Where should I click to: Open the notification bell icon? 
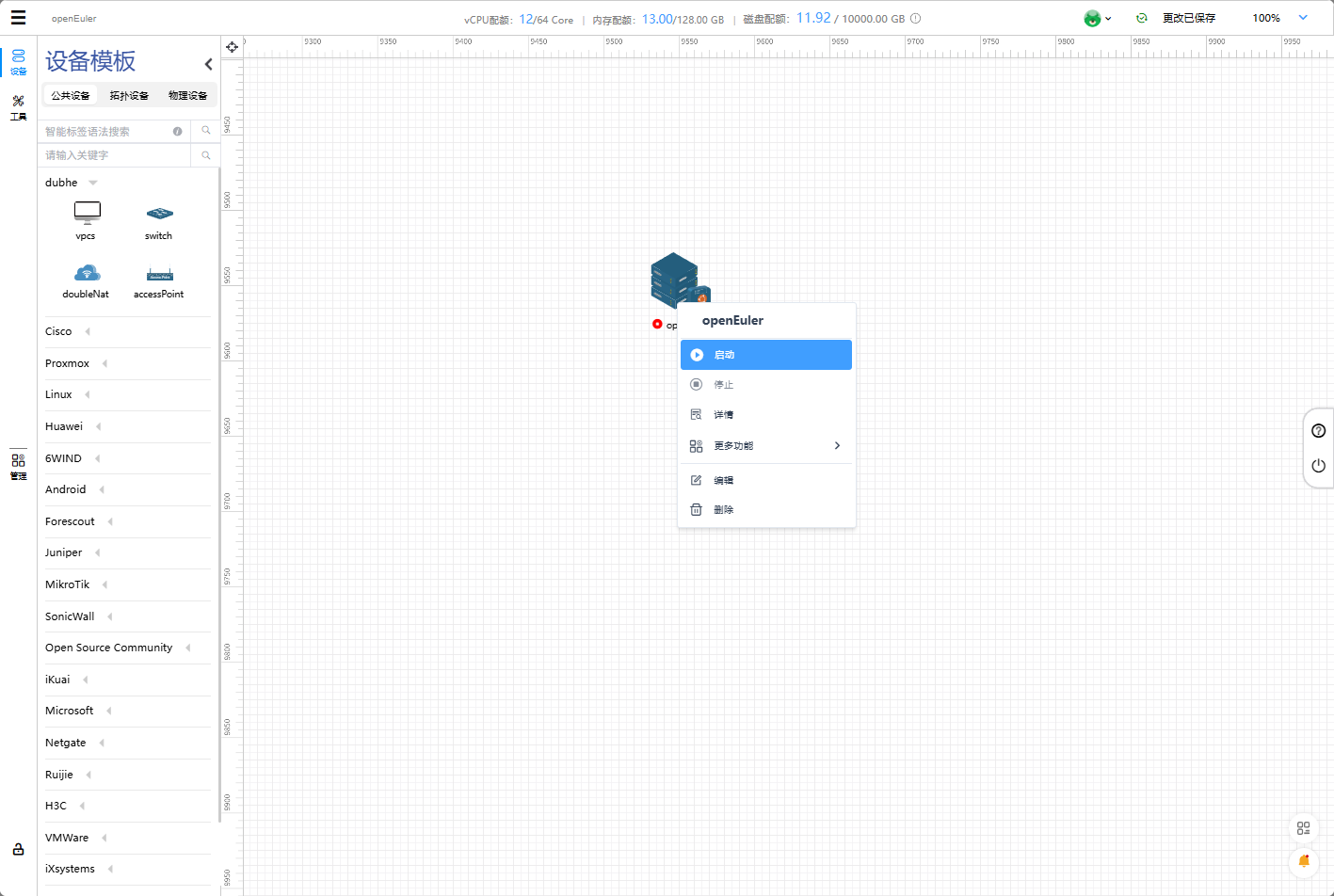1303,861
